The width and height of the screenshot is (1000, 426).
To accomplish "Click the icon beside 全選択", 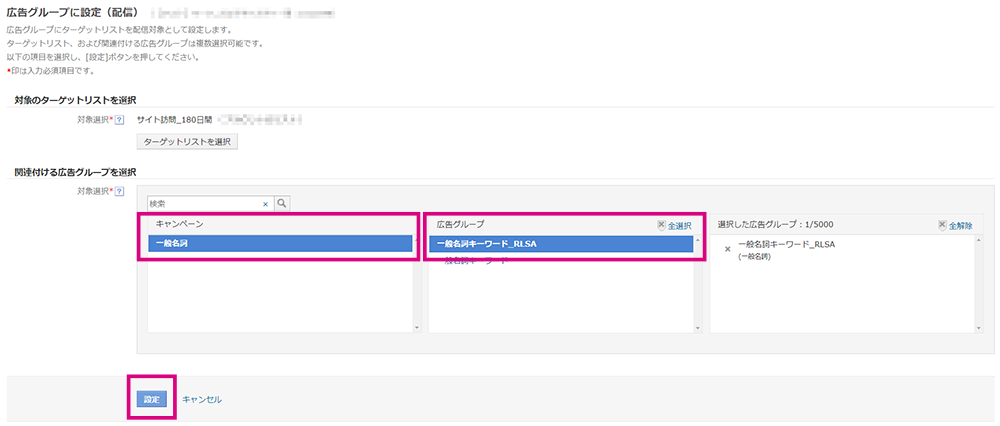I will 661,225.
